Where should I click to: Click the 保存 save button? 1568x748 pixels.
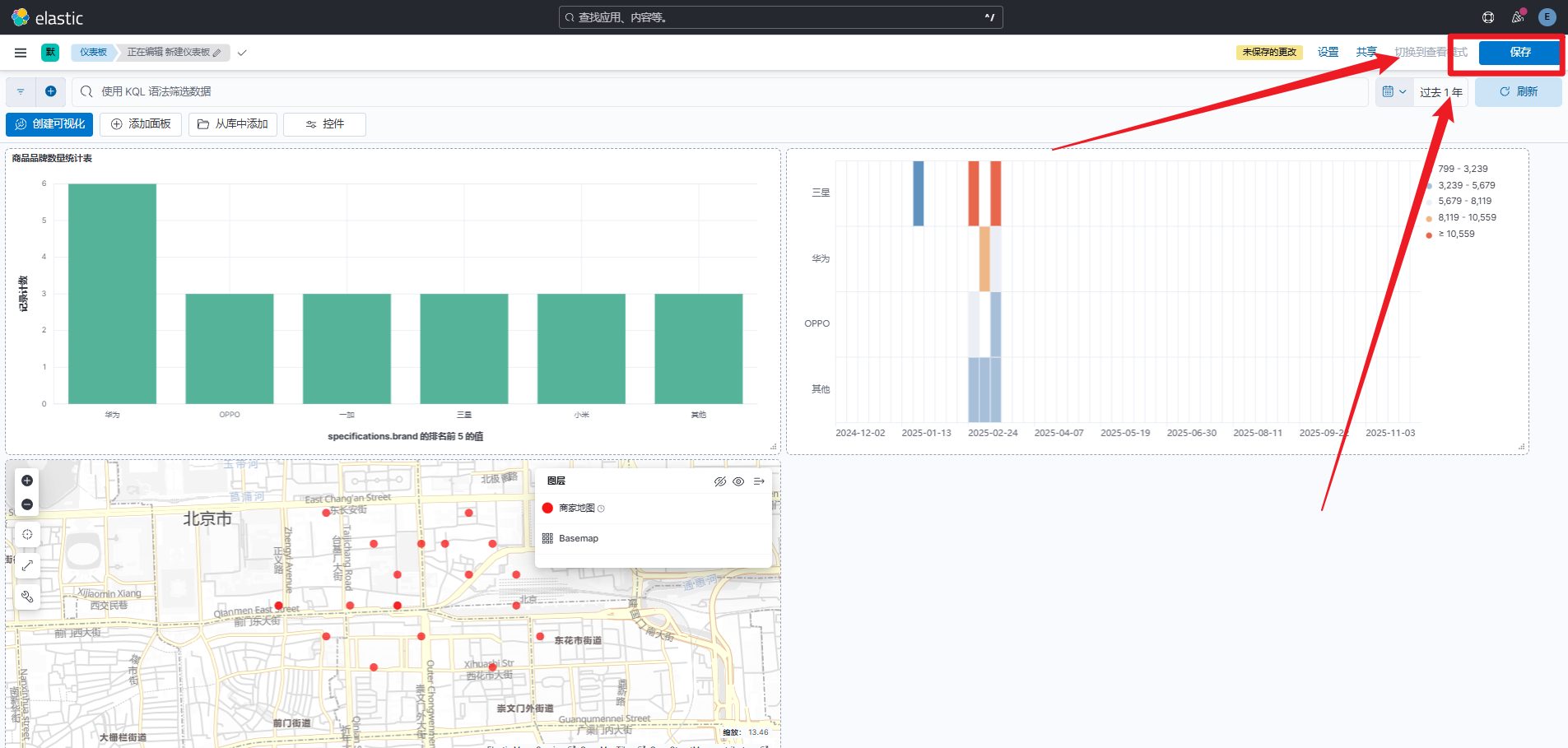(1519, 52)
